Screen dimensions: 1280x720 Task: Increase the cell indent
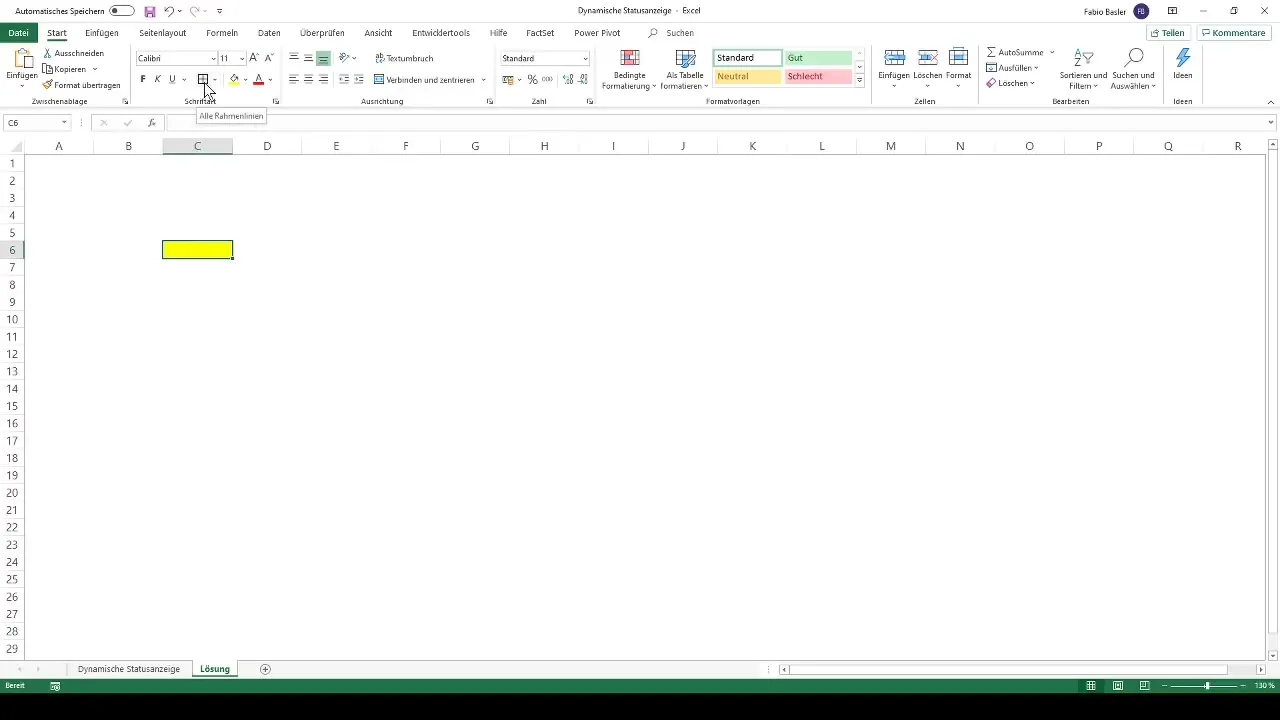[x=359, y=79]
